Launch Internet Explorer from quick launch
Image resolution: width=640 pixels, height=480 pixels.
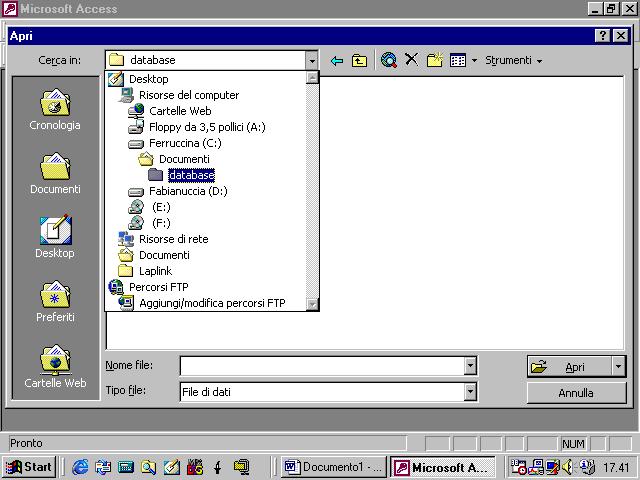point(80,467)
